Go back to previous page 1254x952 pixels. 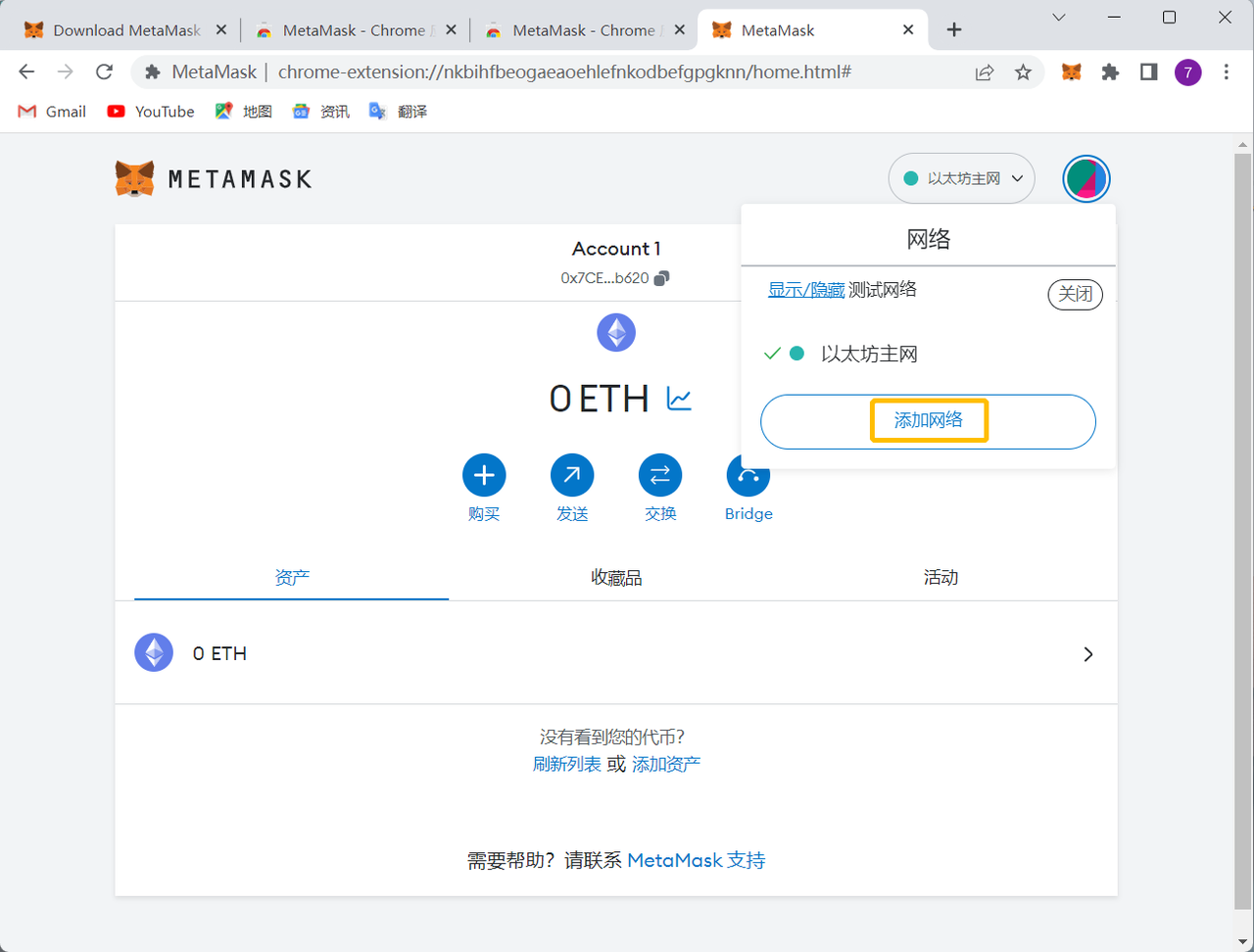(x=26, y=71)
